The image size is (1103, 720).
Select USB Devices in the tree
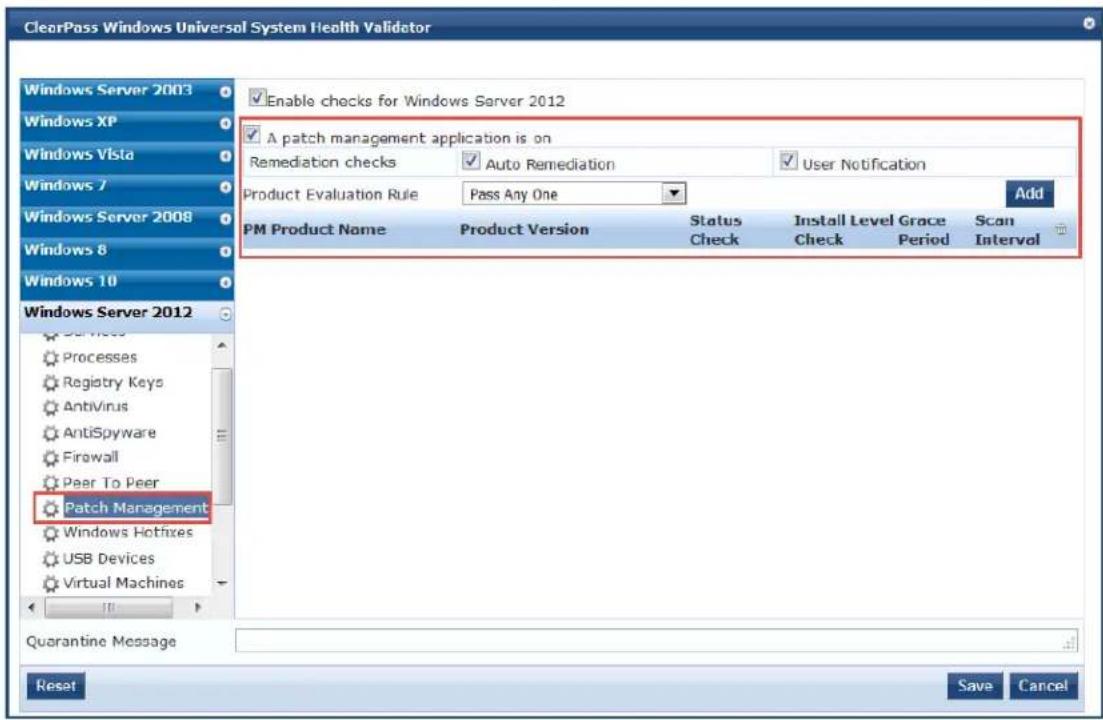[x=108, y=558]
